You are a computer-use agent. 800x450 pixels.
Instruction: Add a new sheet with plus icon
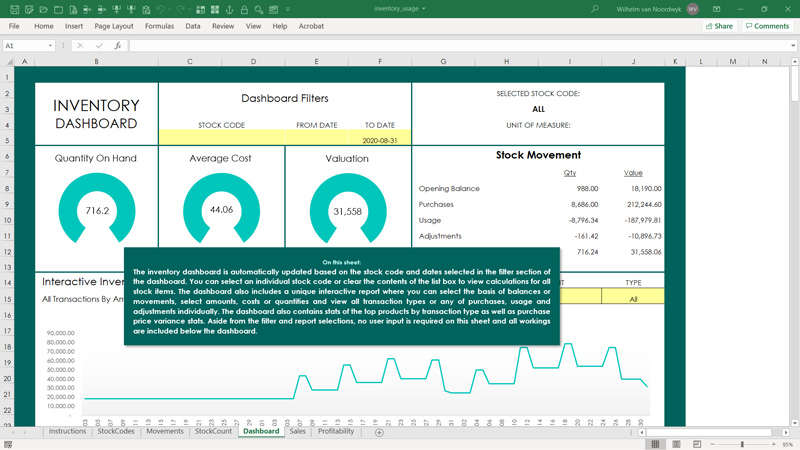tap(379, 432)
